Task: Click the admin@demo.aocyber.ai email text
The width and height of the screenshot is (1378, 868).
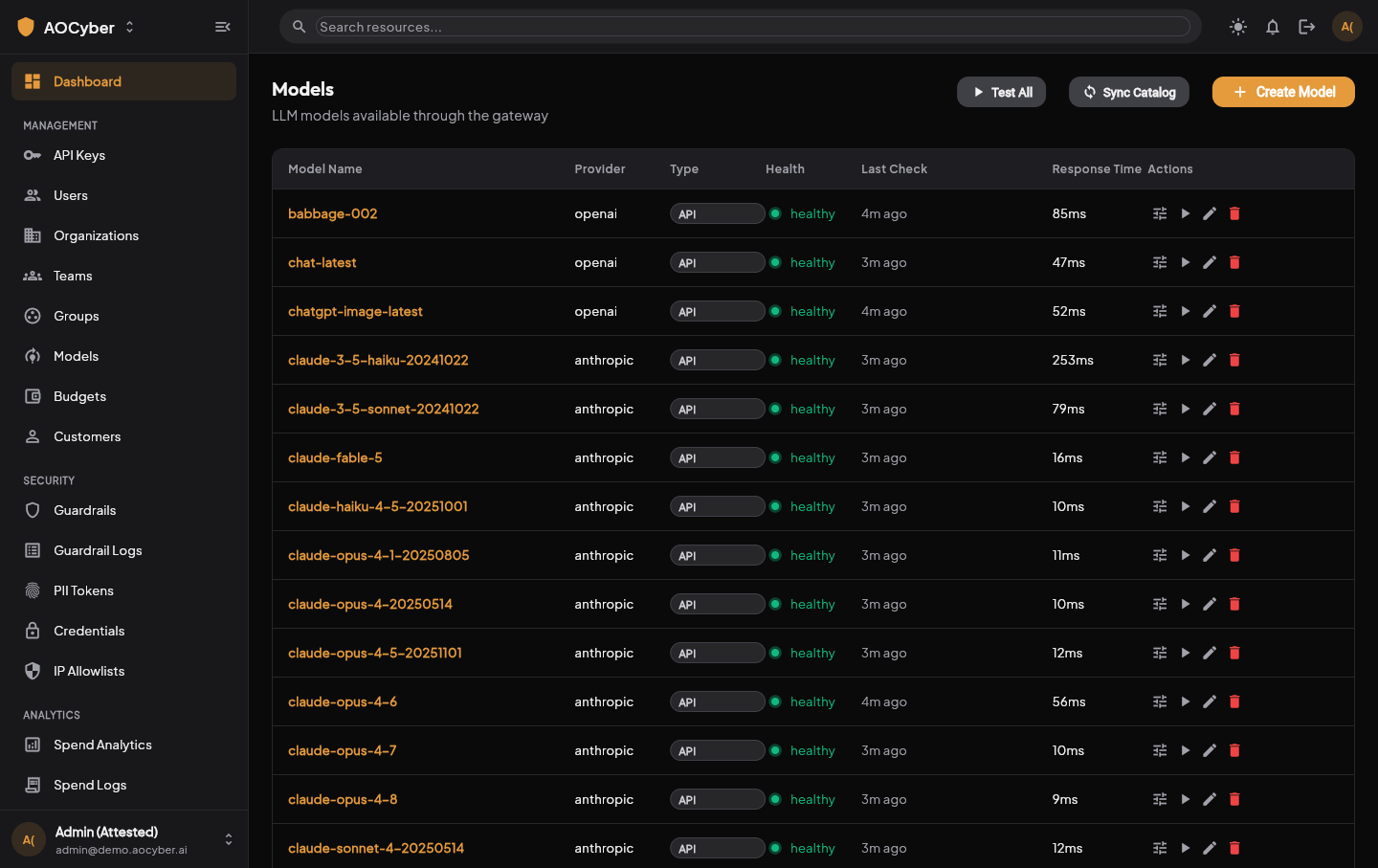Action: tap(122, 850)
